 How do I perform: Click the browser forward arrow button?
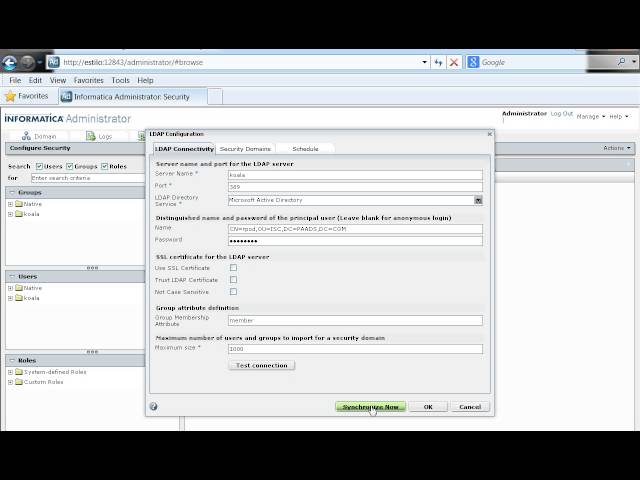pos(28,62)
